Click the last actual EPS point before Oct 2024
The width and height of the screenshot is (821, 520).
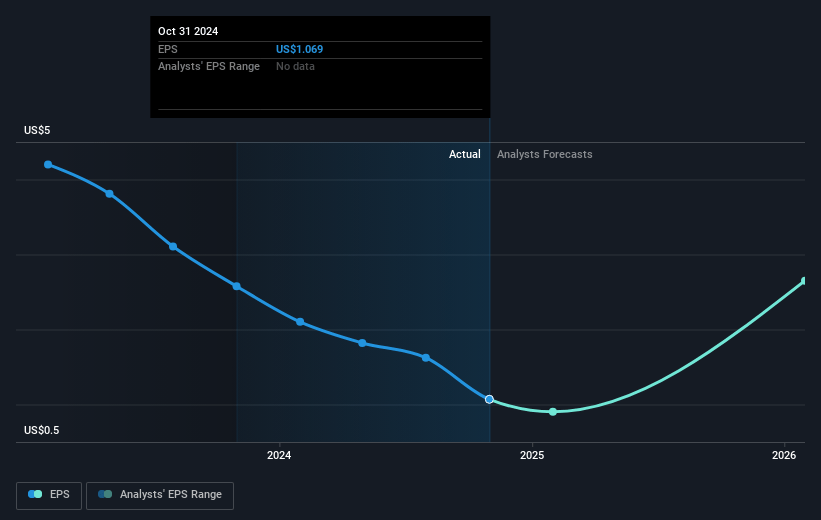(426, 358)
